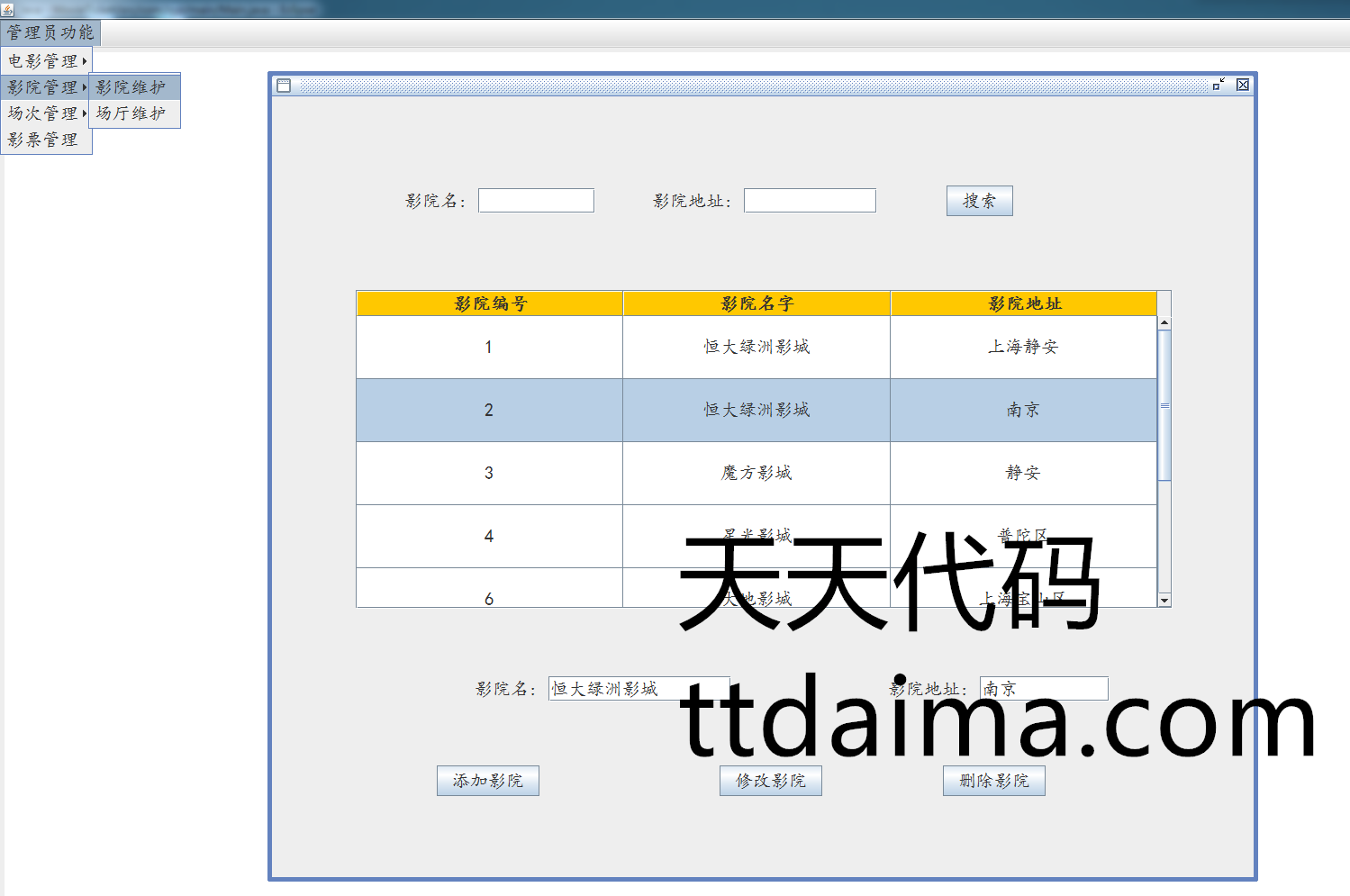Expand the 场次管理 submenu
The height and width of the screenshot is (896, 1350).
tap(47, 113)
